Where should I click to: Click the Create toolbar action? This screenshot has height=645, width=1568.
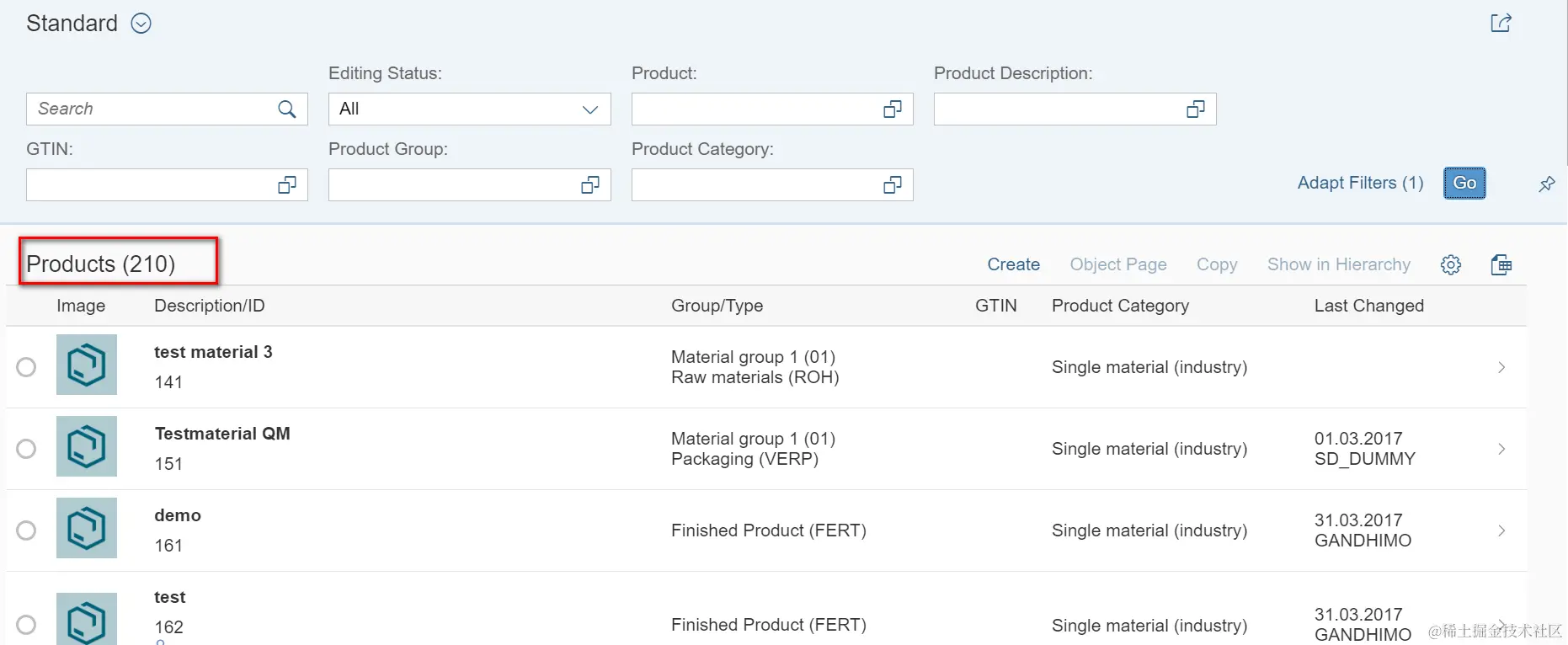tap(1013, 264)
